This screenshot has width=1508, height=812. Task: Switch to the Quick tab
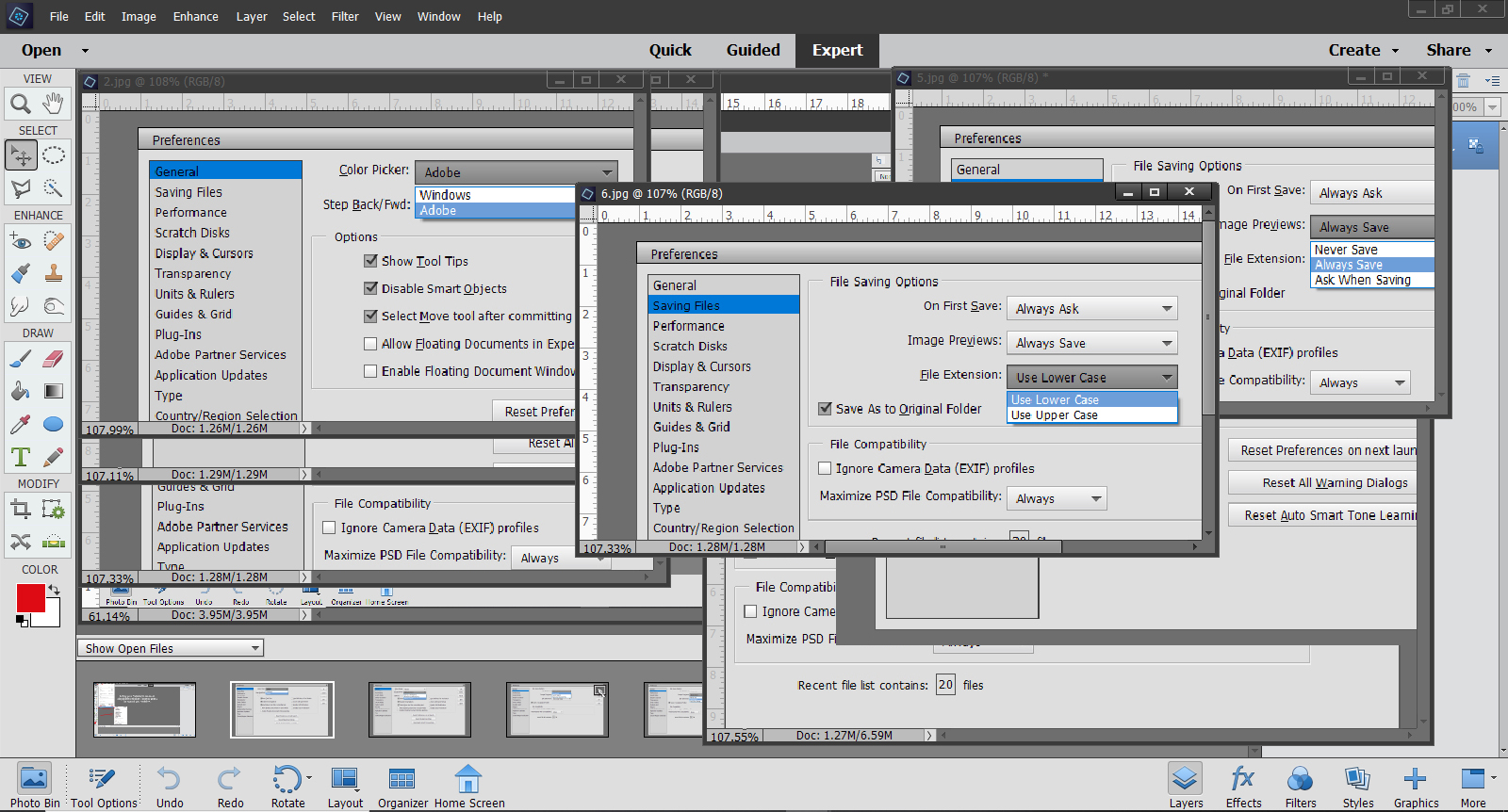670,51
